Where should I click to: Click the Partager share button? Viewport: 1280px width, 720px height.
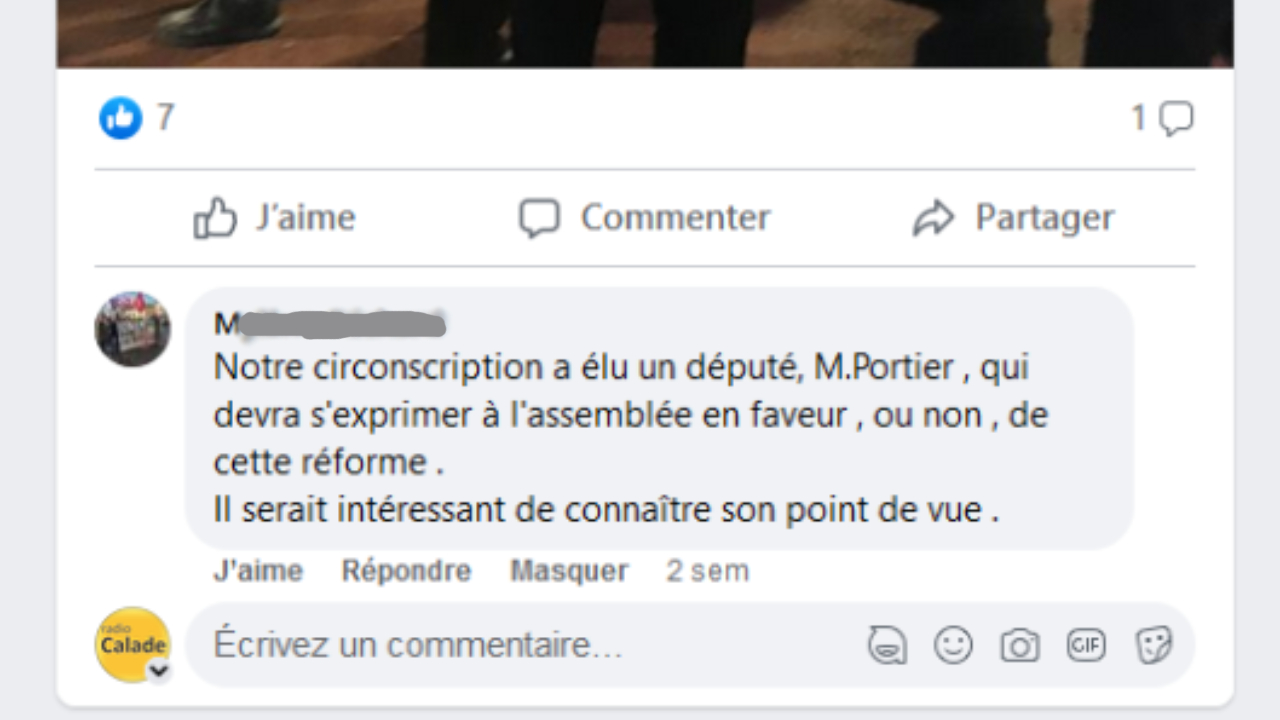(1013, 218)
